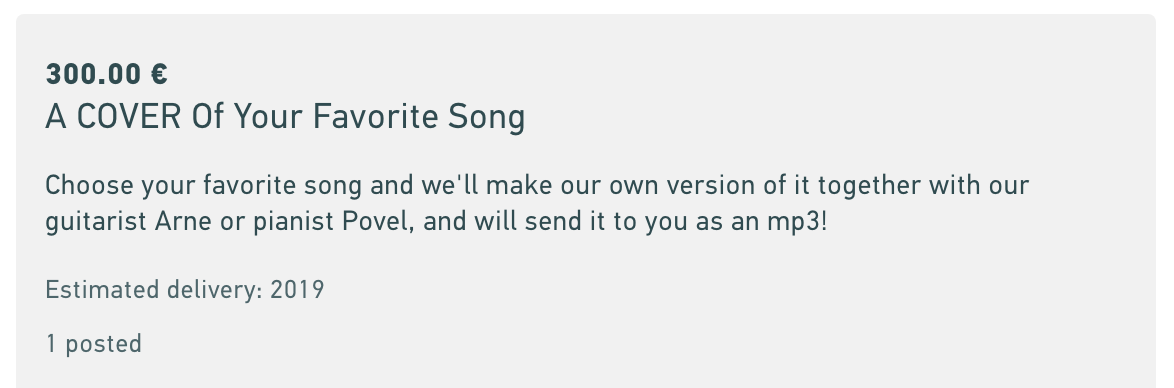Click the word COVER in the title
The height and width of the screenshot is (388, 1174).
(x=129, y=117)
